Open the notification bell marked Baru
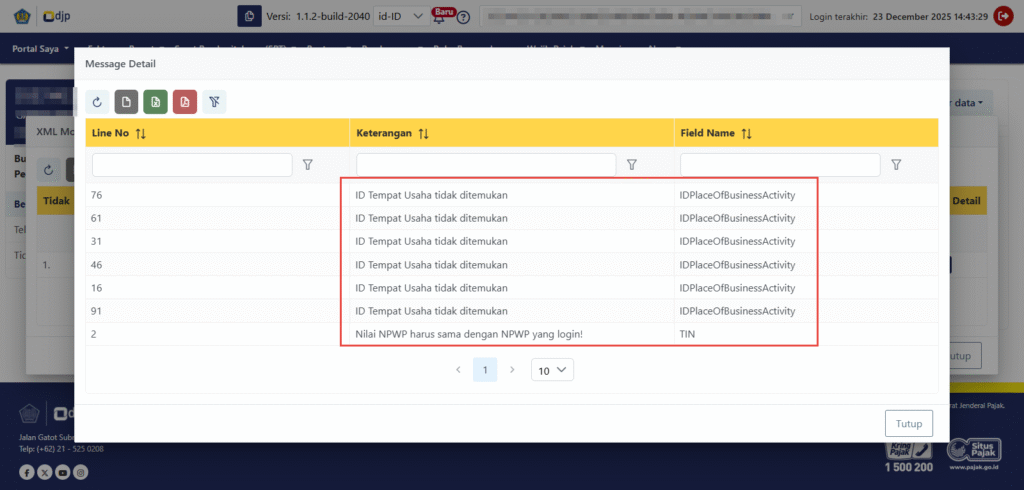Screen dimensions: 1024x490 439,18
